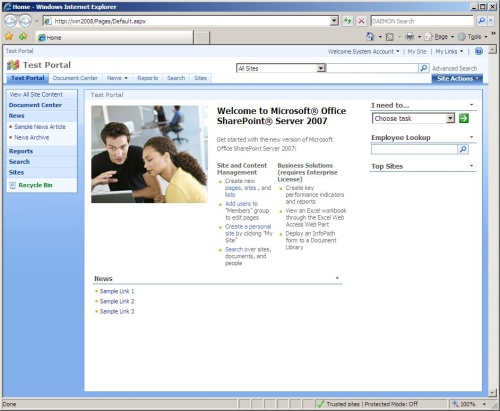Click the Recycle Bin link text

pos(35,185)
